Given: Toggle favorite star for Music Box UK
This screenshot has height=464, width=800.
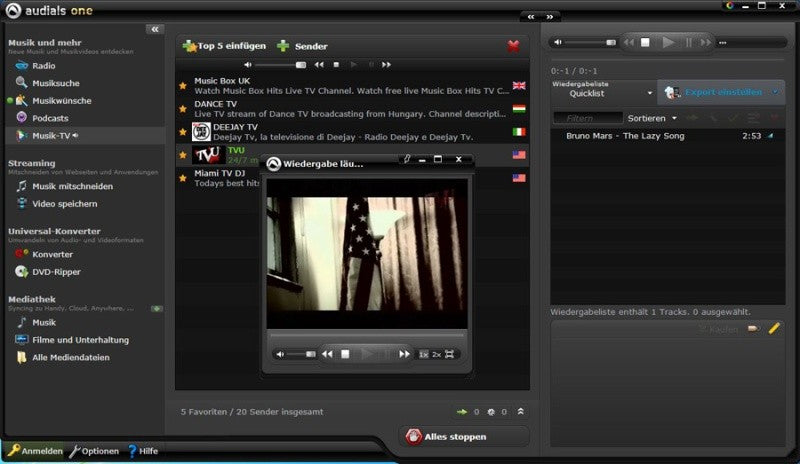Looking at the screenshot, I should point(183,86).
